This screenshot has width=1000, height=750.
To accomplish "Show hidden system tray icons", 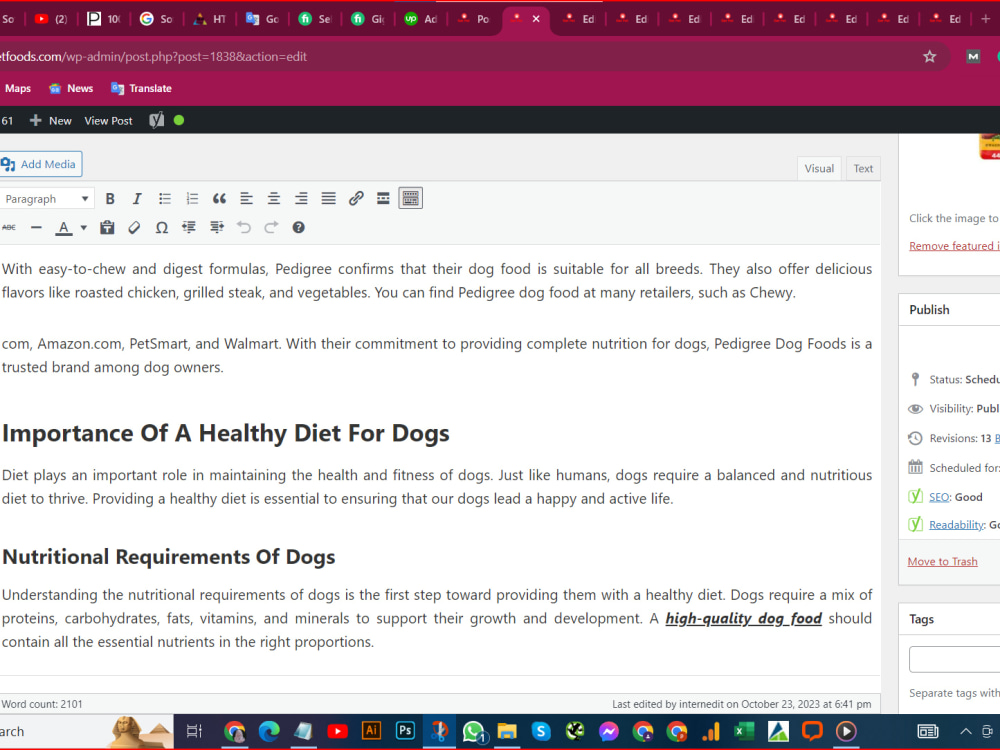I will [x=966, y=732].
